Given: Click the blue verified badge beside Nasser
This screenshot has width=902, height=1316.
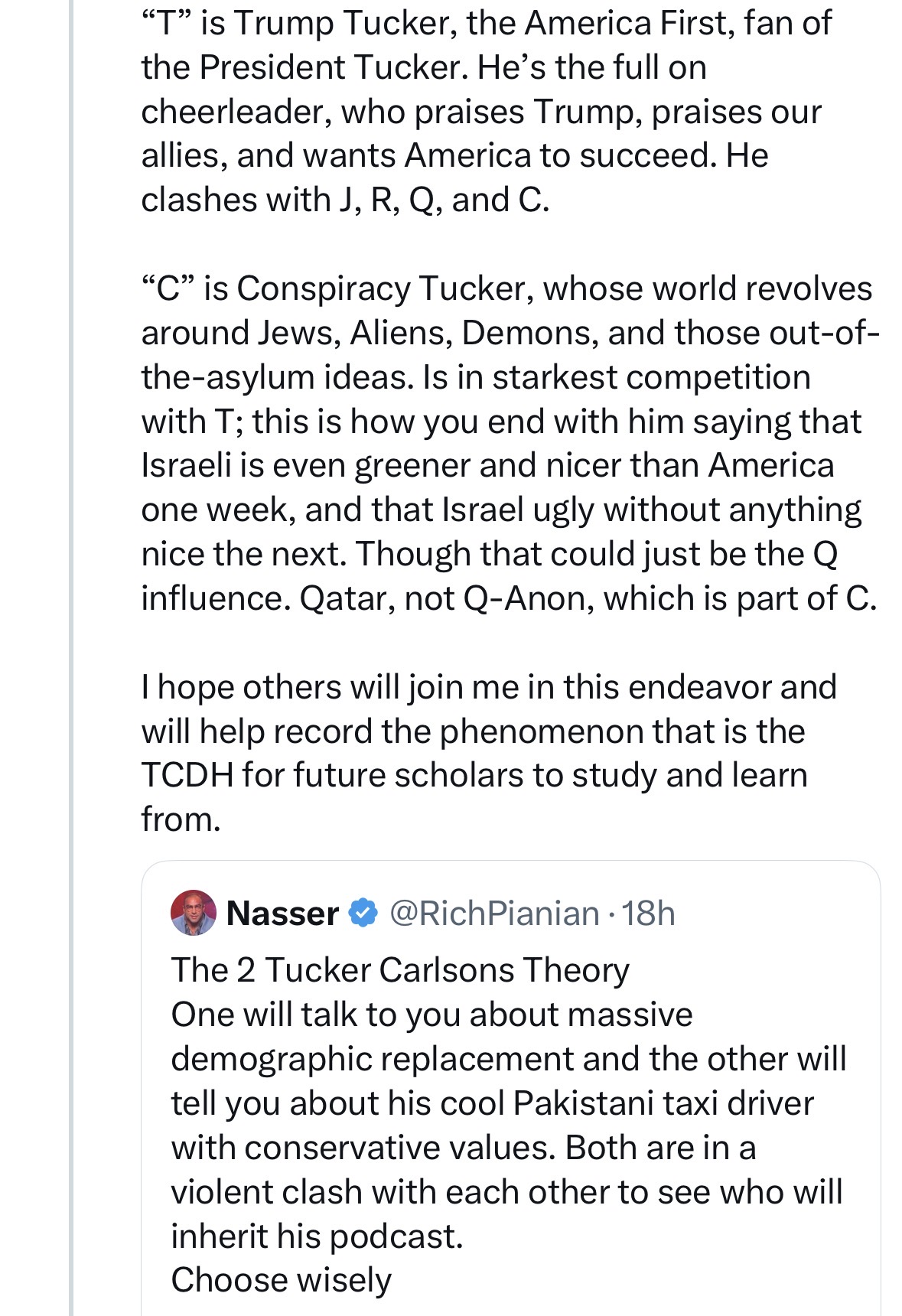Looking at the screenshot, I should click(x=363, y=913).
